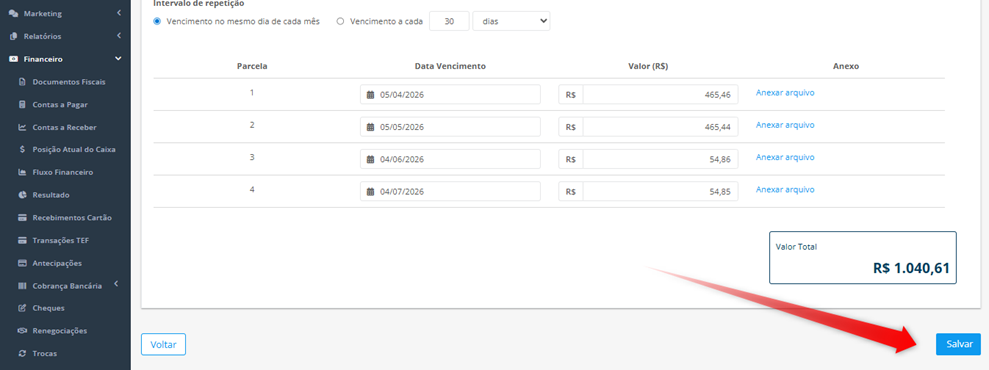Image resolution: width=989 pixels, height=370 pixels.
Task: Click calendar icon for parcela 1 date
Action: 371,95
